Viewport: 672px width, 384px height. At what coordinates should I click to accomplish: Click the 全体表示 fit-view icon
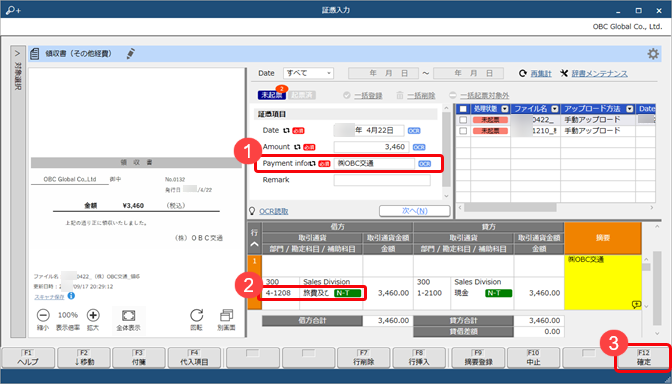pyautogui.click(x=129, y=316)
